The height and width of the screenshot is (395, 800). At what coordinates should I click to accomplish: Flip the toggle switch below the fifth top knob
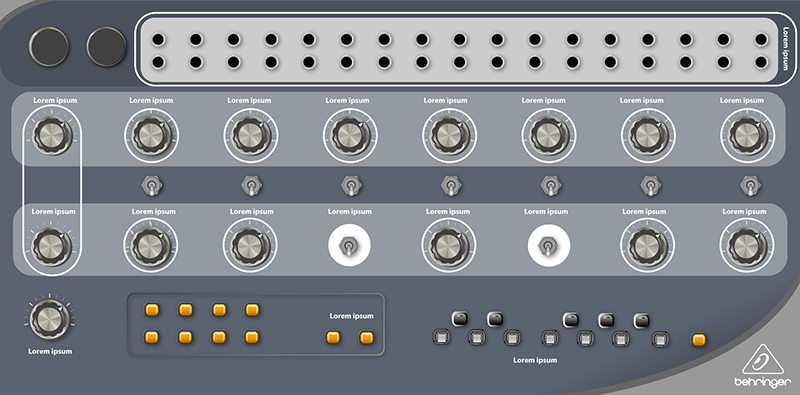[x=450, y=186]
